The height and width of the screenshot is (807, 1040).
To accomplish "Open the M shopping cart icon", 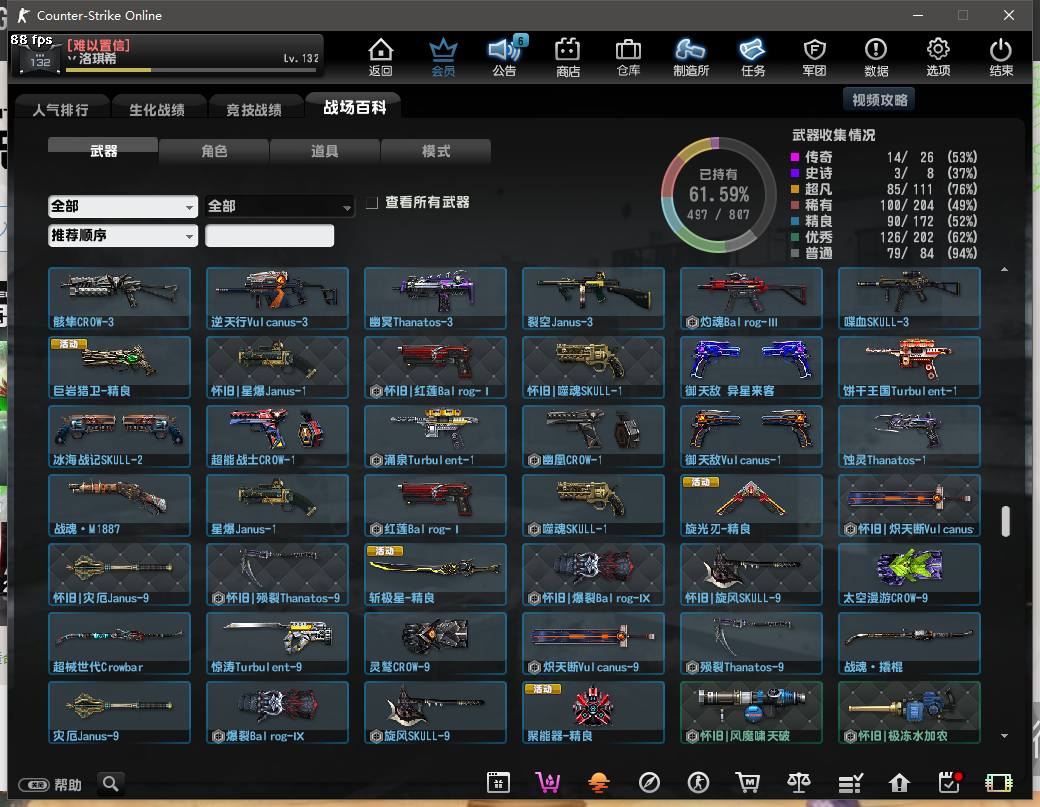I will [x=748, y=783].
